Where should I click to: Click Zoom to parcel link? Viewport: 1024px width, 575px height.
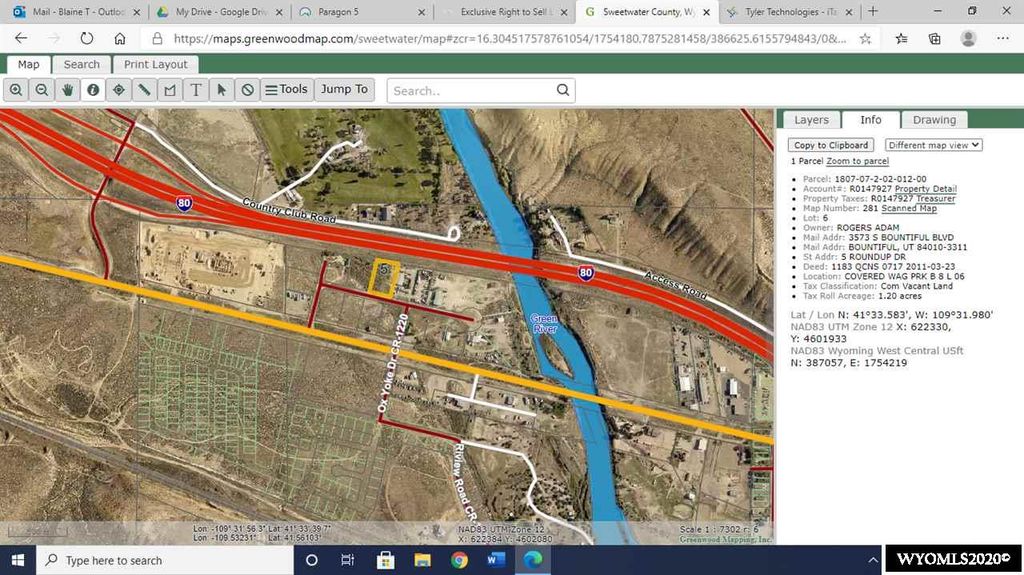pyautogui.click(x=857, y=161)
